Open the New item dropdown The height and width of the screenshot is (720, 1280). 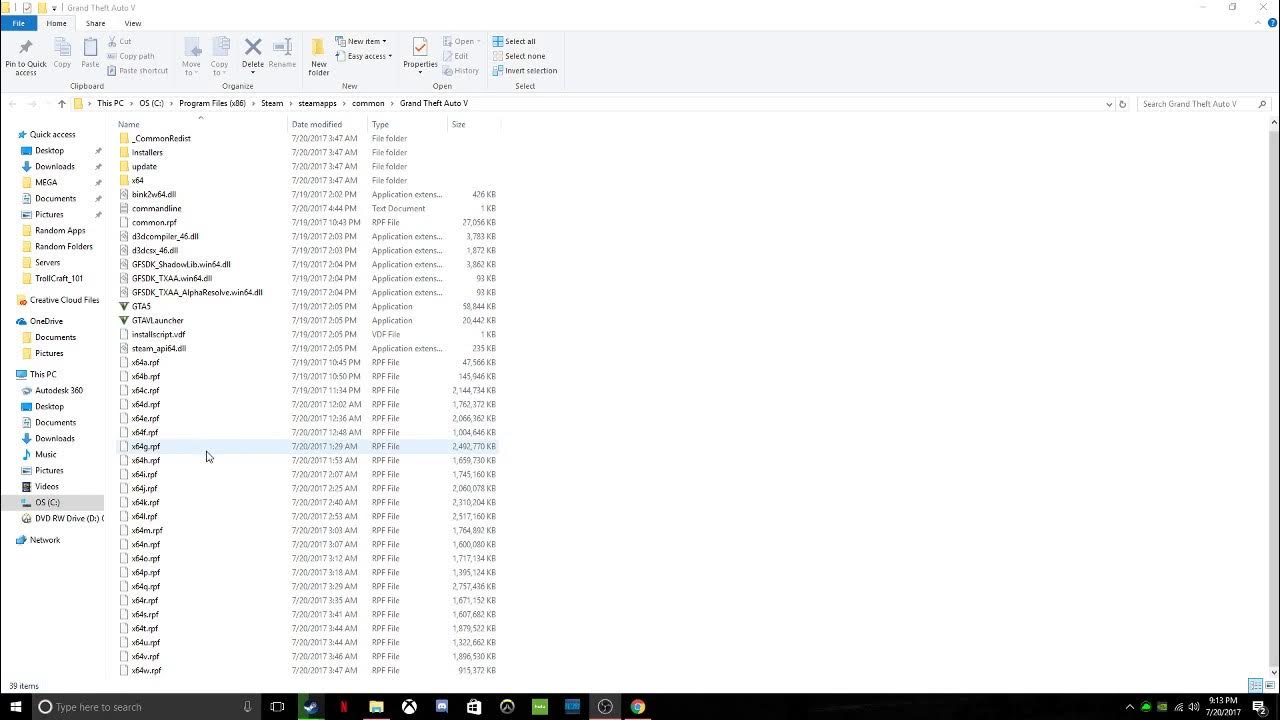pos(361,41)
